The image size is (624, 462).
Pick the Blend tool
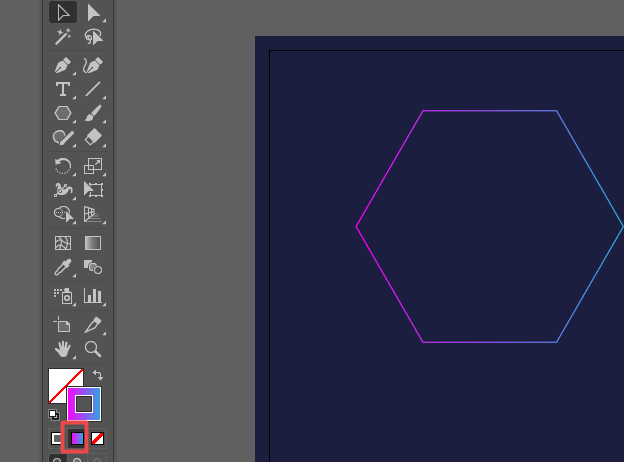[93, 267]
